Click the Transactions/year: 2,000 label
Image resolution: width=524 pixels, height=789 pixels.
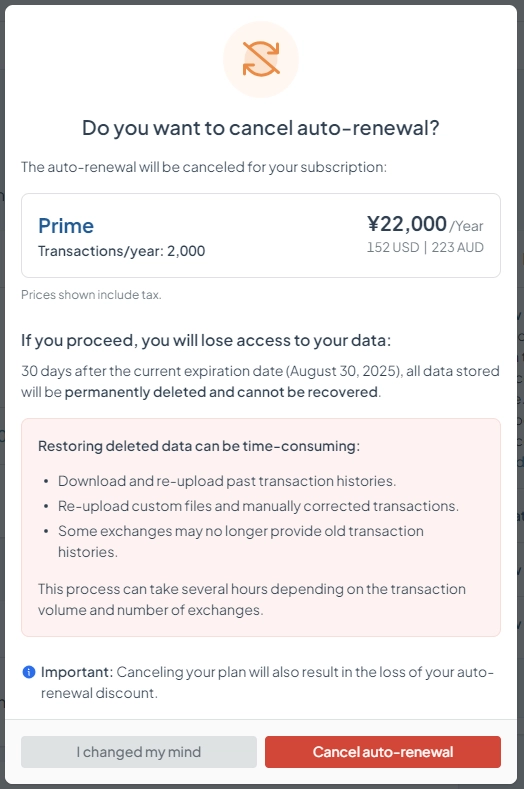point(121,251)
